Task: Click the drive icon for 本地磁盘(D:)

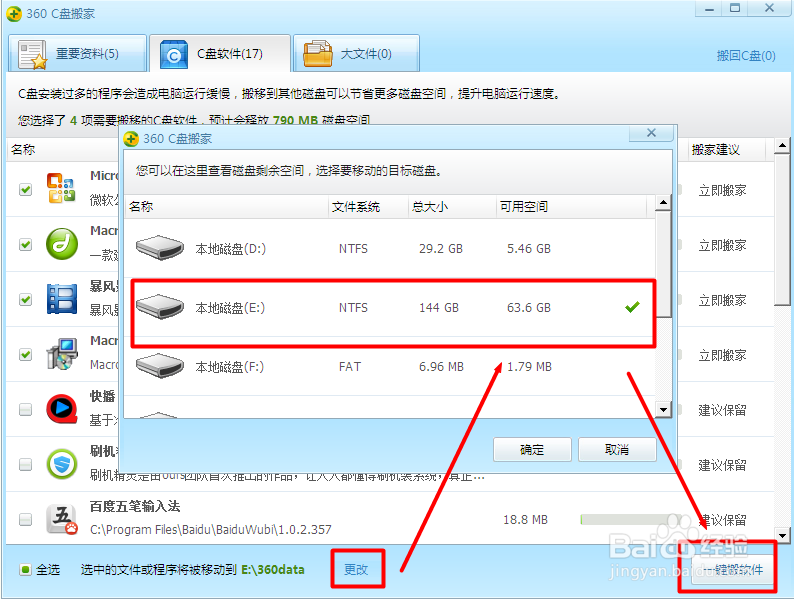Action: (160, 248)
